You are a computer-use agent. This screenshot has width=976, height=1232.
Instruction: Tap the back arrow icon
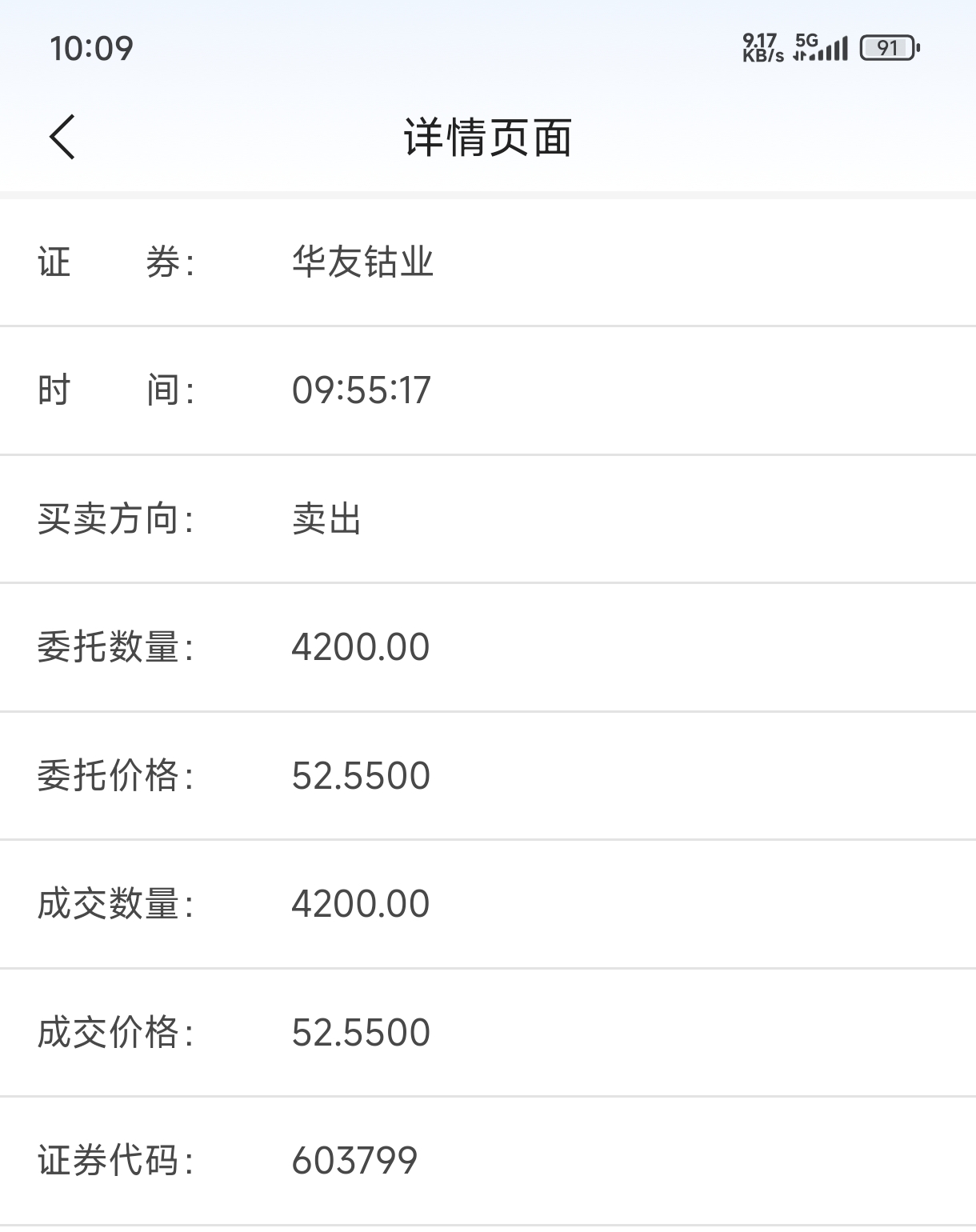click(62, 137)
